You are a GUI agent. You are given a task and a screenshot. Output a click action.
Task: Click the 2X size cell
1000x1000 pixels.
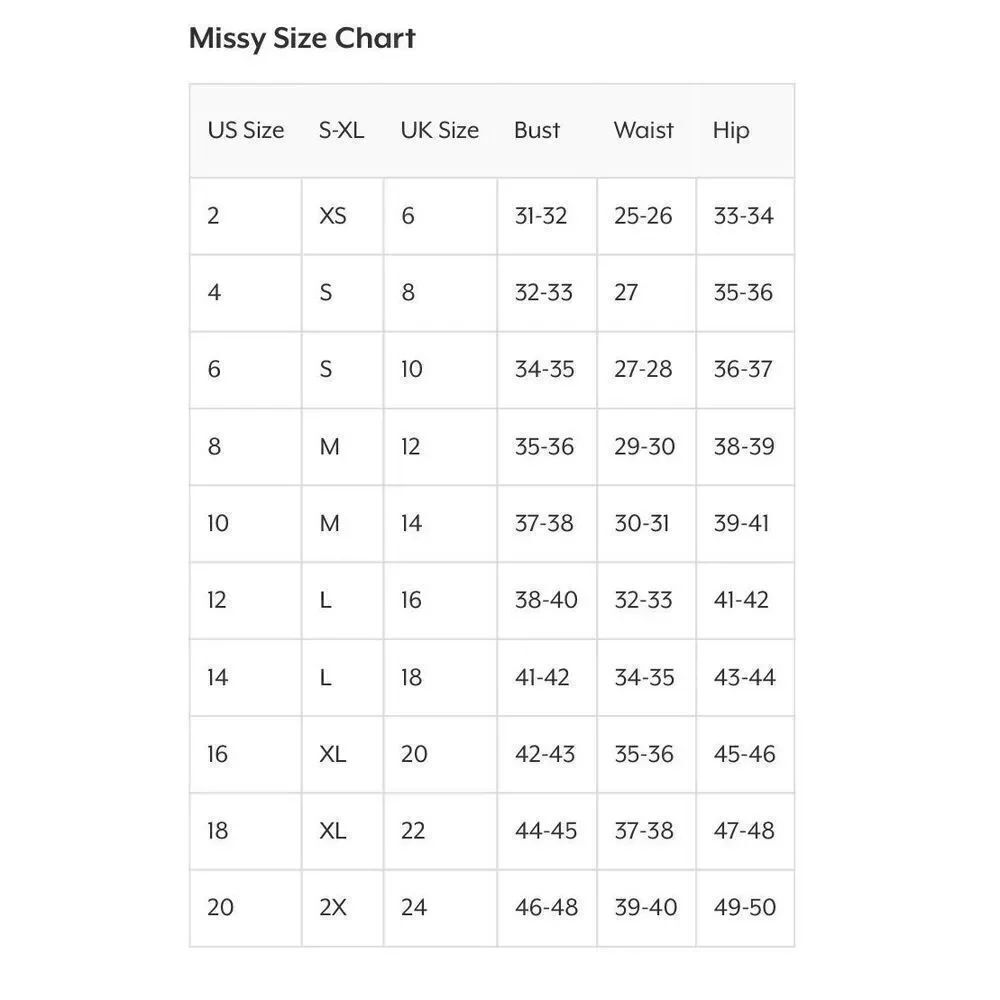coord(333,907)
